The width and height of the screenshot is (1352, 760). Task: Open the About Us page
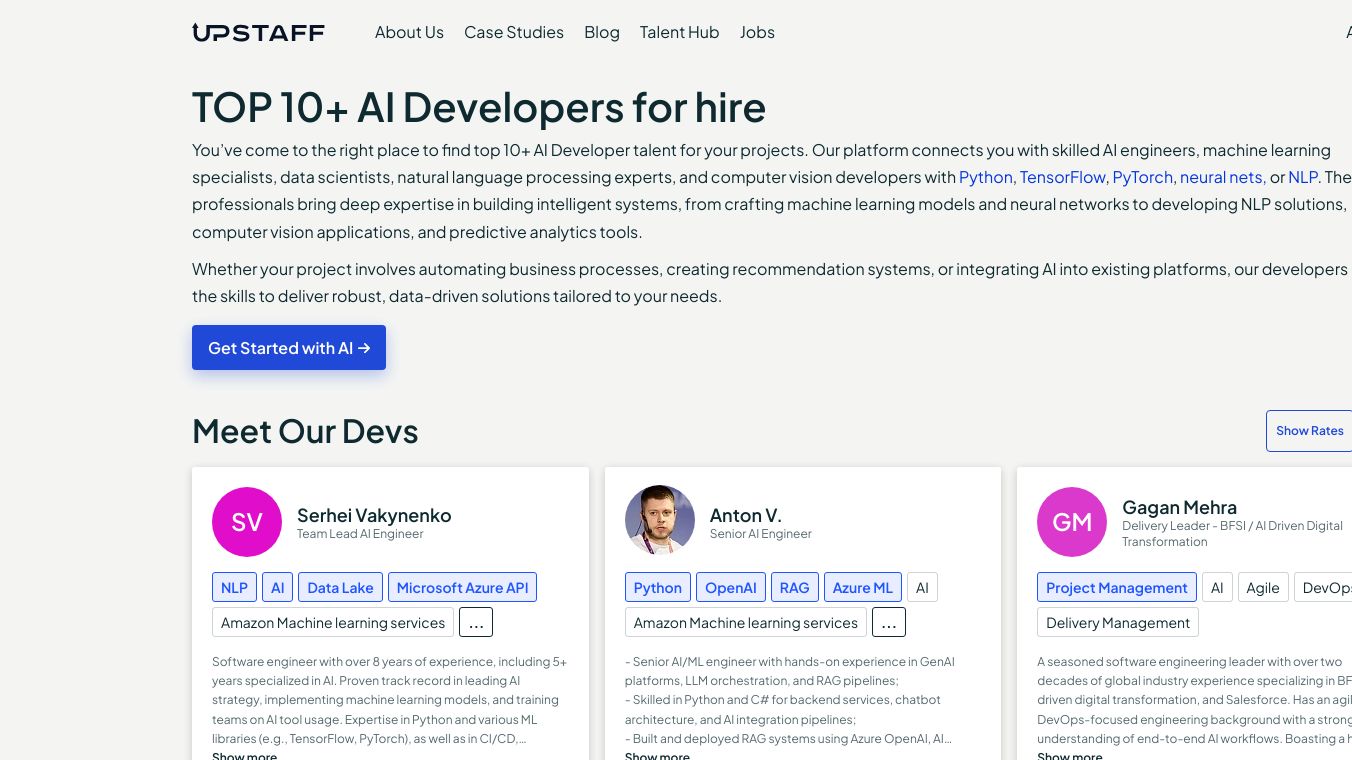pyautogui.click(x=409, y=32)
